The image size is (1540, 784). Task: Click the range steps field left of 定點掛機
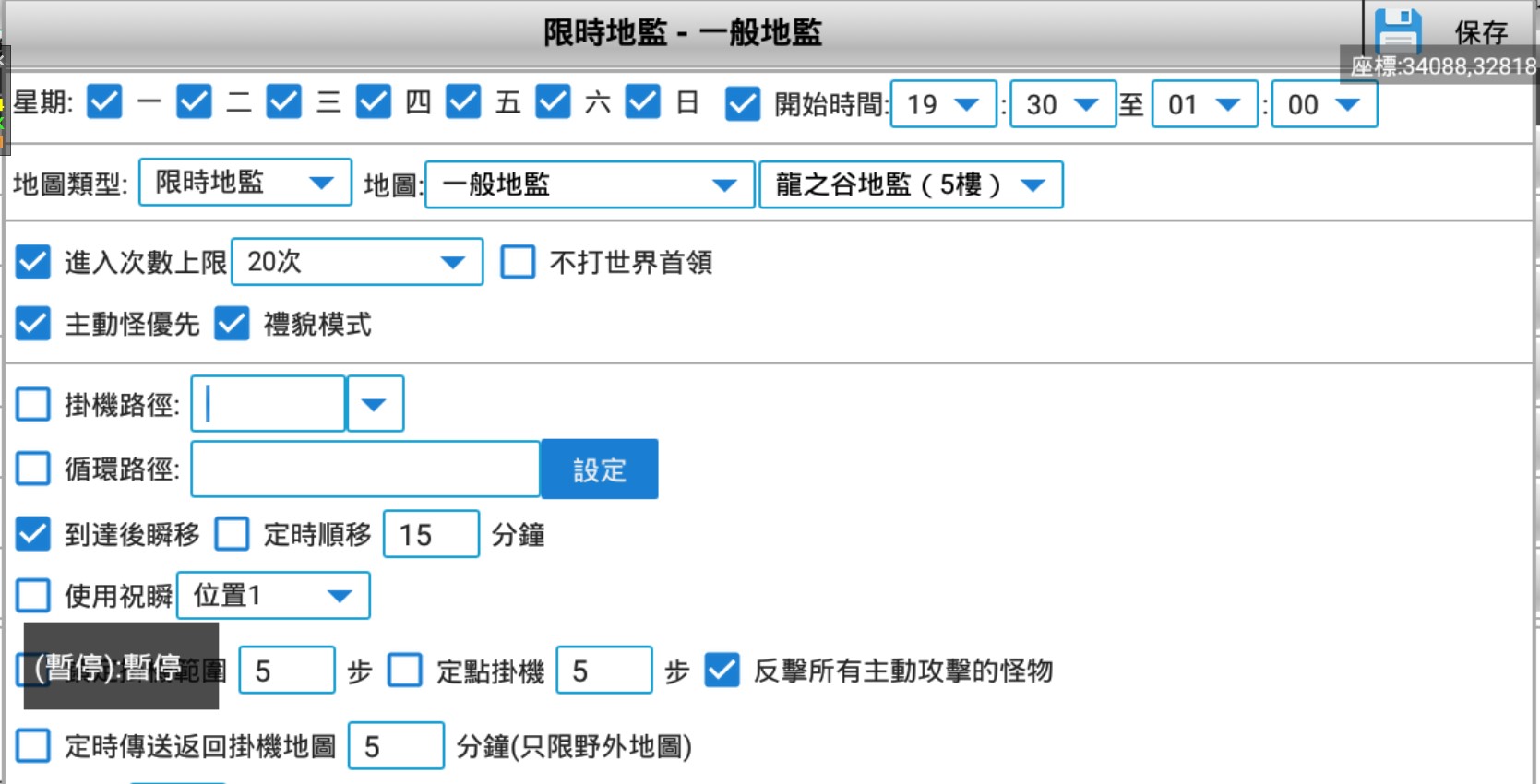tap(287, 670)
